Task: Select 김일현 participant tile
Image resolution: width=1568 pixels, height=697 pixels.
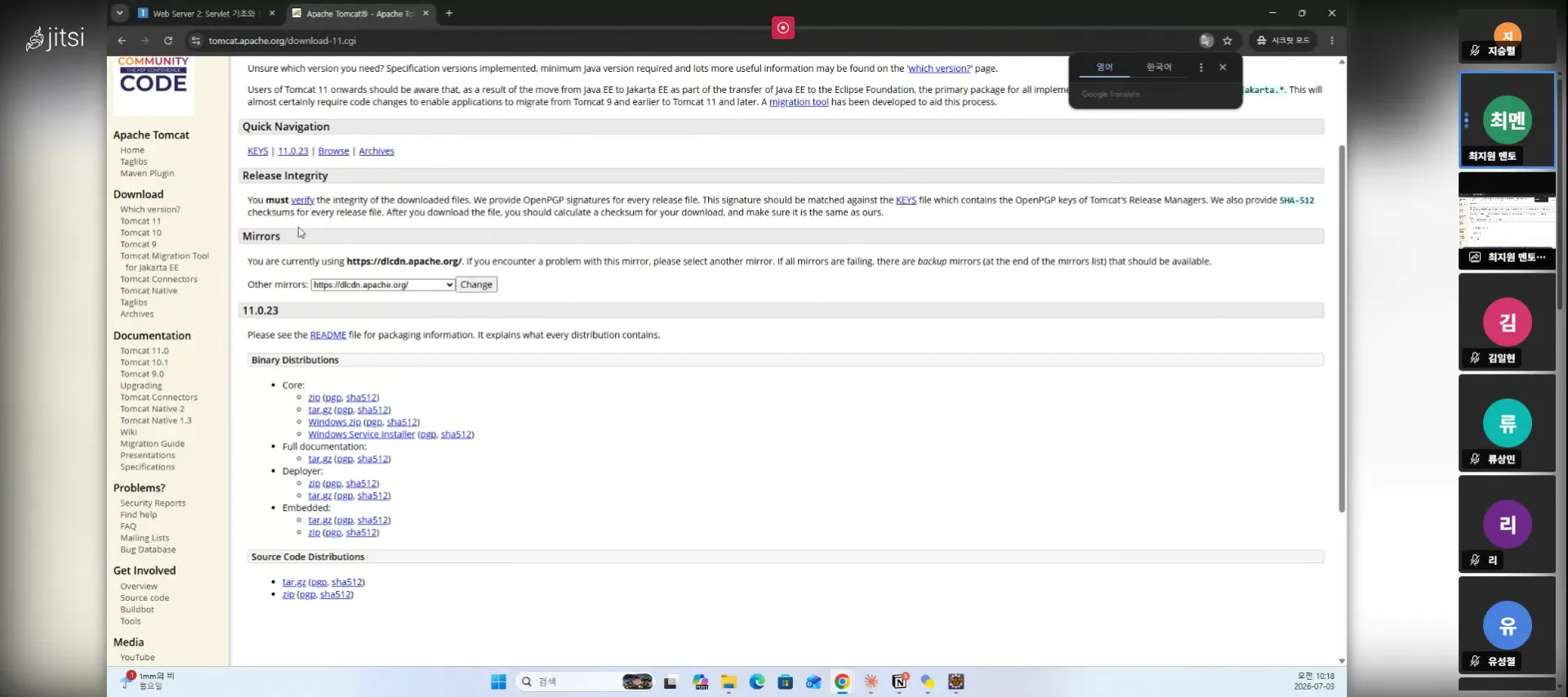Action: [1507, 322]
